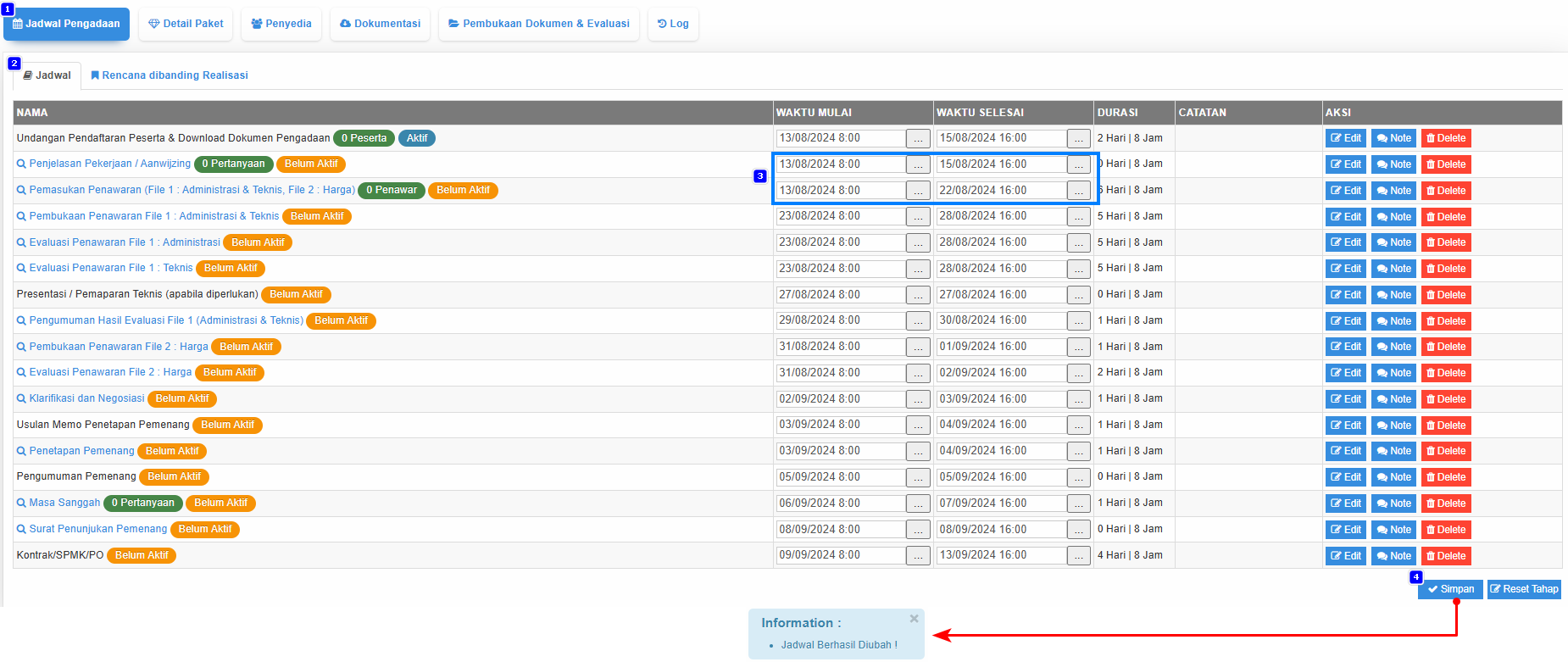Open the Jadwal Pengadaan tab

pos(66,24)
